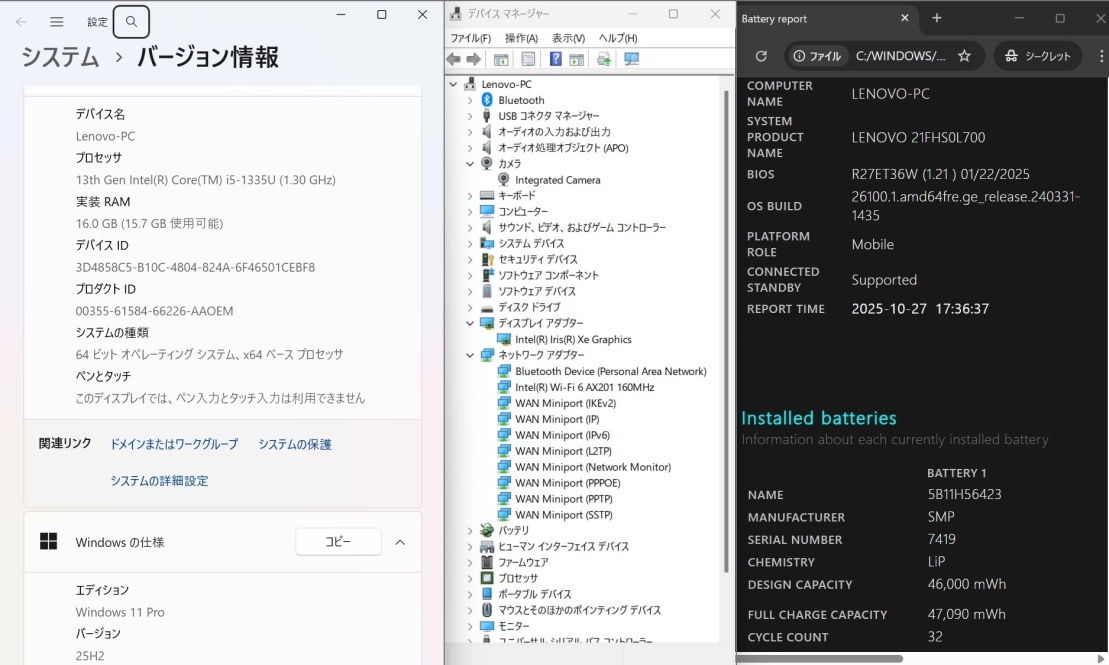
Task: Click scan for hardware changes icon
Action: (631, 60)
